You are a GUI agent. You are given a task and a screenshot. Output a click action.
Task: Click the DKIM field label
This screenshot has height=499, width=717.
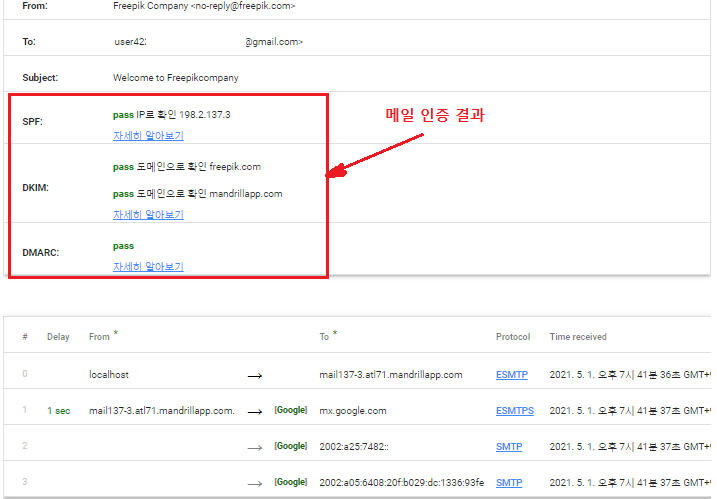coord(35,188)
